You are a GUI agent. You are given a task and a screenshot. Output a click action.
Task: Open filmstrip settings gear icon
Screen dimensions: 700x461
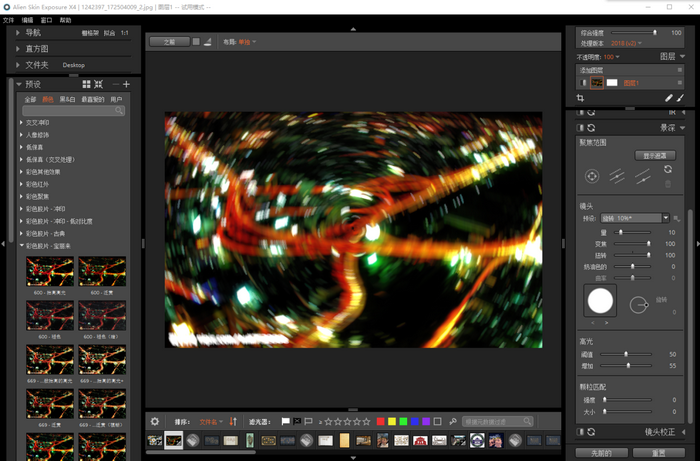click(154, 422)
